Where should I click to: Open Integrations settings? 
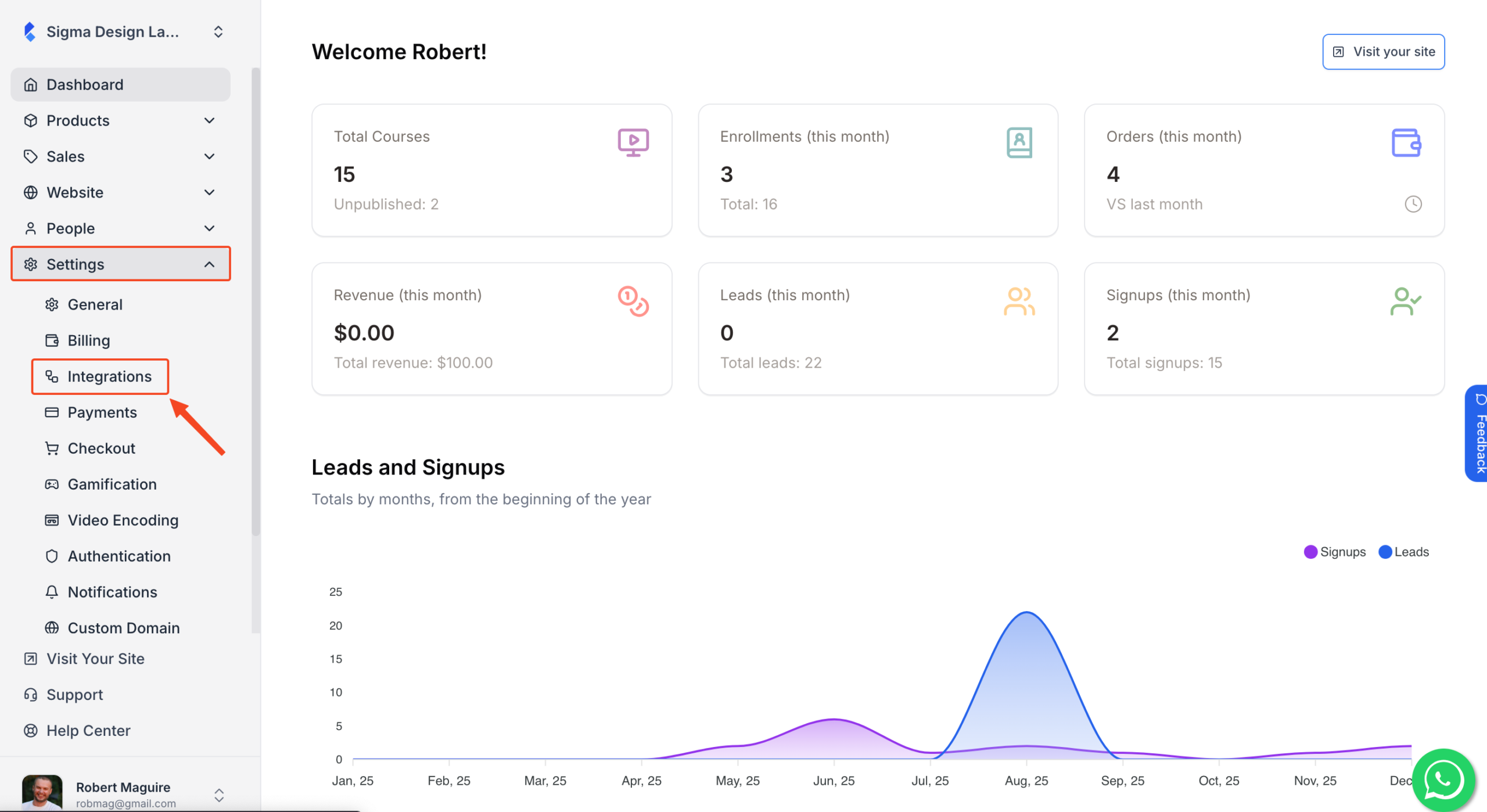[100, 377]
